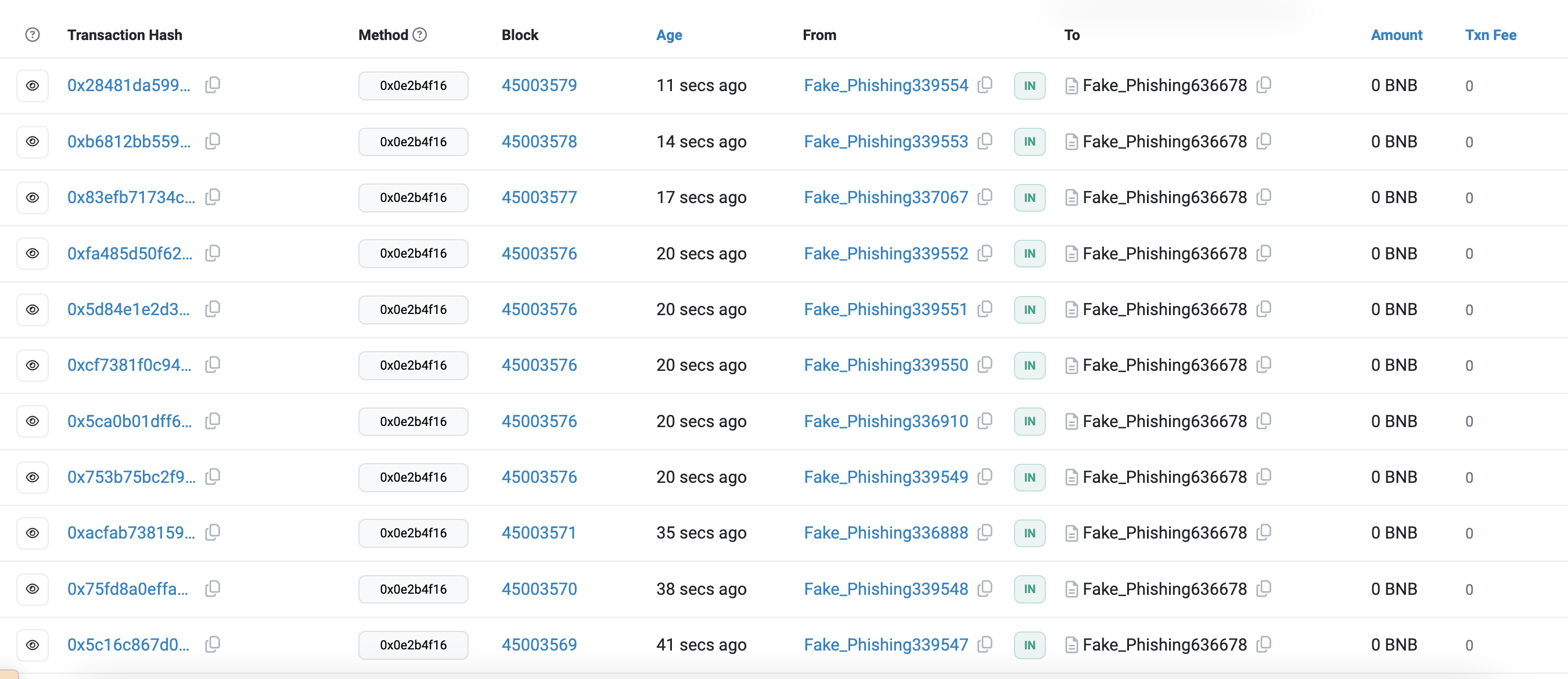Open block 45003570
This screenshot has width=1568, height=679.
[540, 589]
